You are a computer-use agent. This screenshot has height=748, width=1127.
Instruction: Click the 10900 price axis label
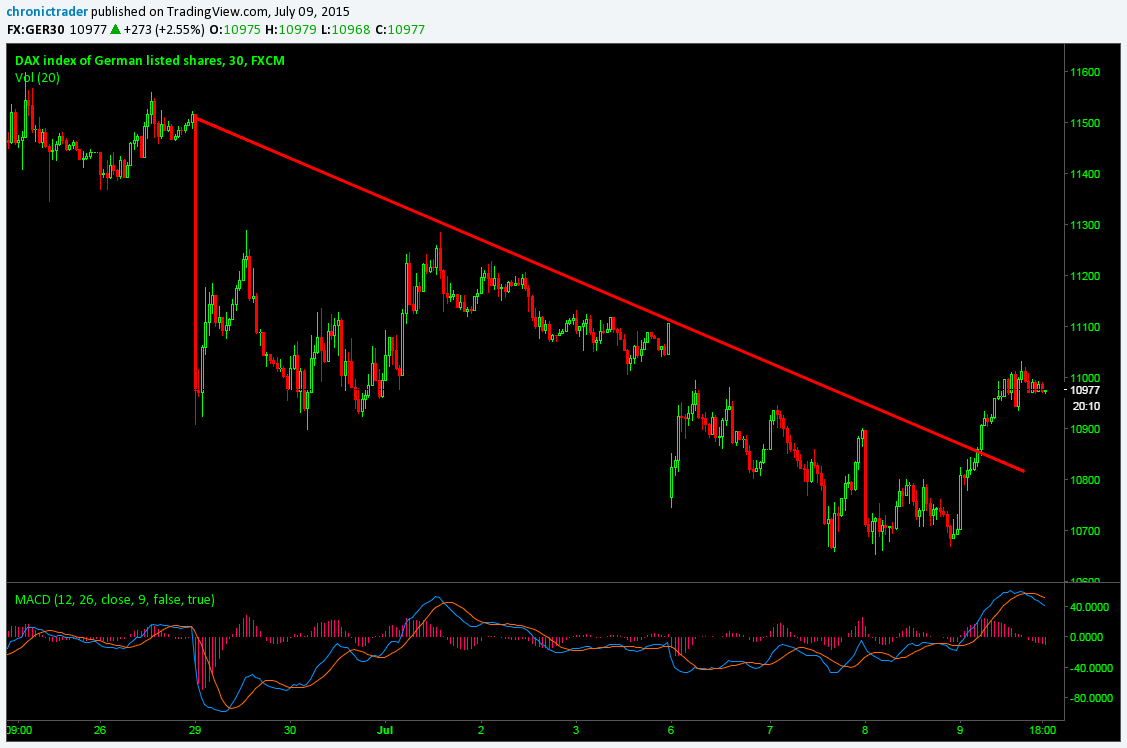click(x=1085, y=429)
